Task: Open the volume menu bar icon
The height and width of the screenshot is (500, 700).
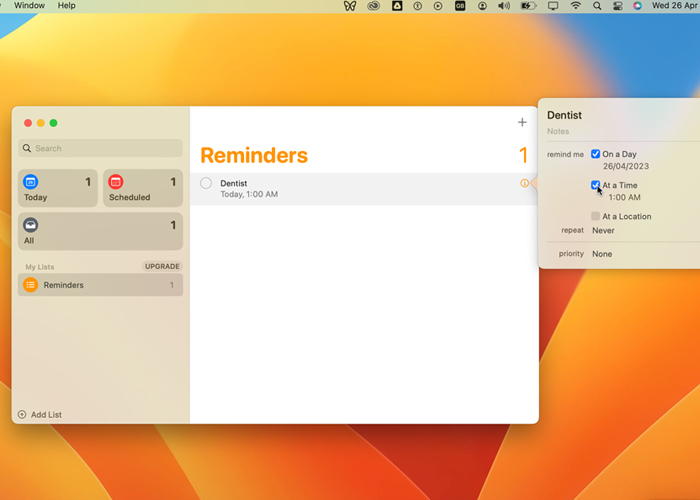Action: [504, 6]
